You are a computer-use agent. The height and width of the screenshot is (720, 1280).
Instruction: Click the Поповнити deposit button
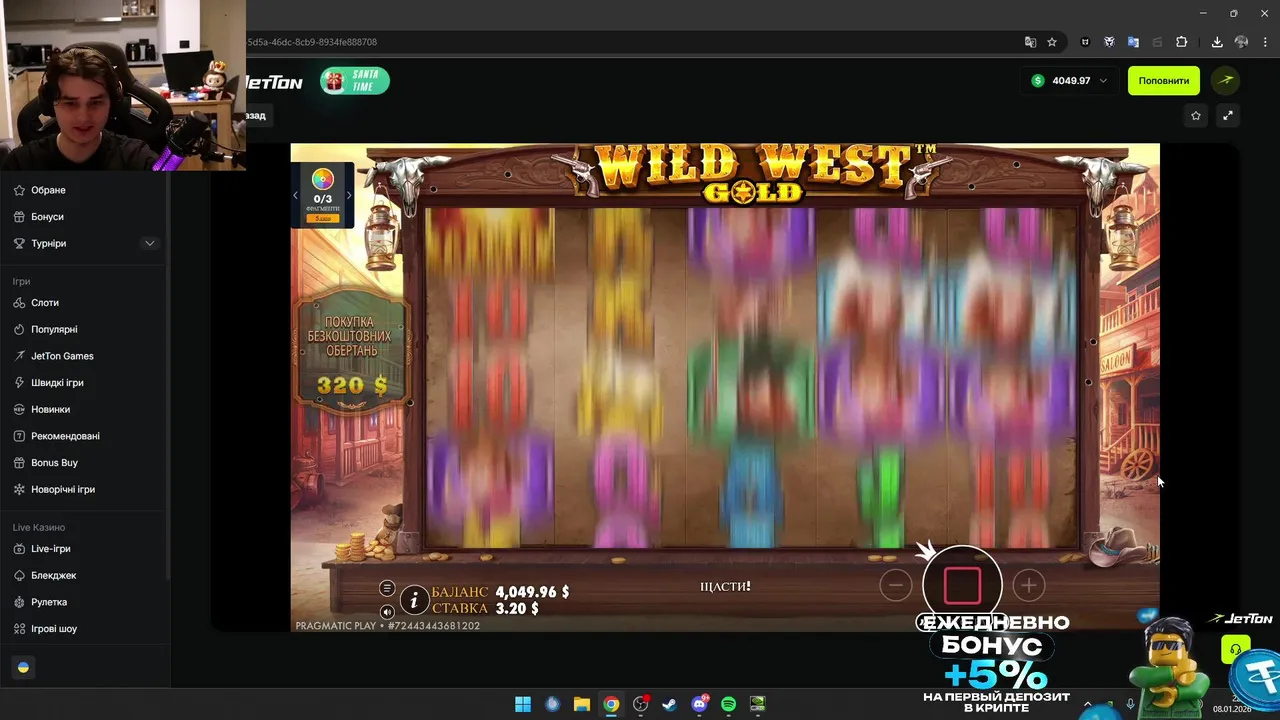(x=1164, y=81)
